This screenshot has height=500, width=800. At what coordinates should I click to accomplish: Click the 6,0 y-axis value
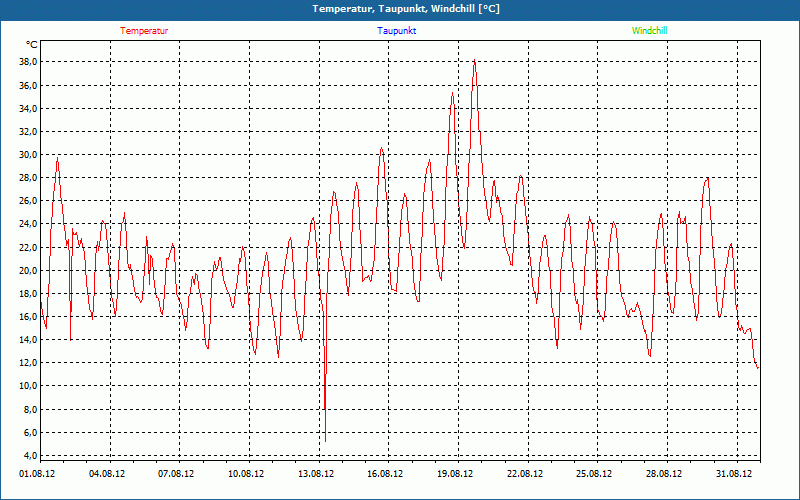click(30, 433)
